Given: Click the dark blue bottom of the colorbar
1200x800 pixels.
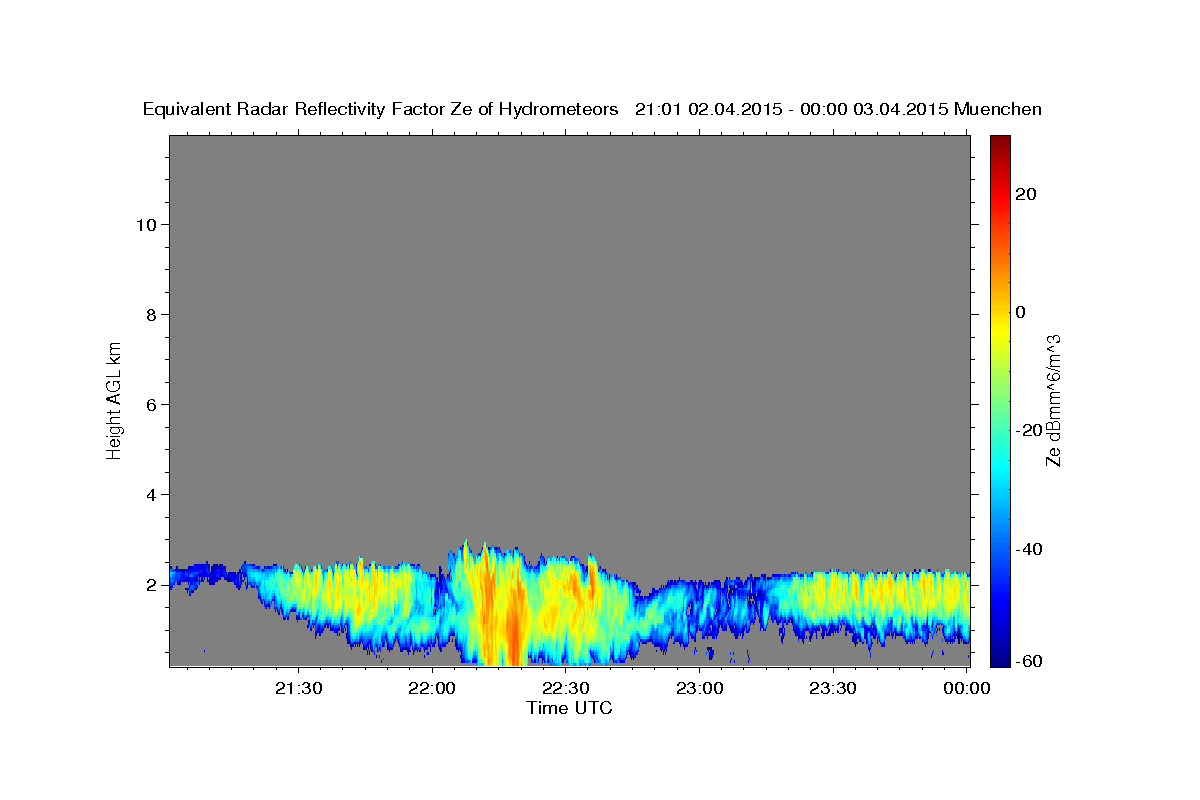Looking at the screenshot, I should (x=998, y=657).
